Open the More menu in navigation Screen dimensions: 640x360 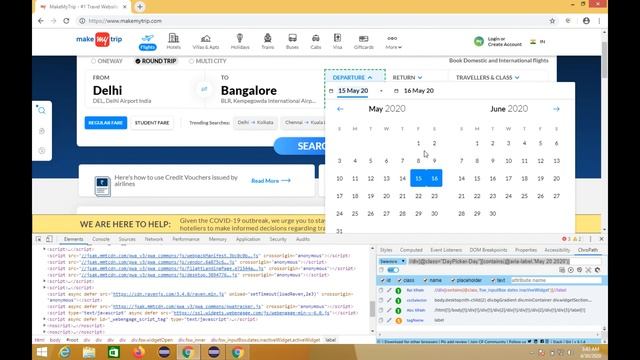pyautogui.click(x=393, y=42)
